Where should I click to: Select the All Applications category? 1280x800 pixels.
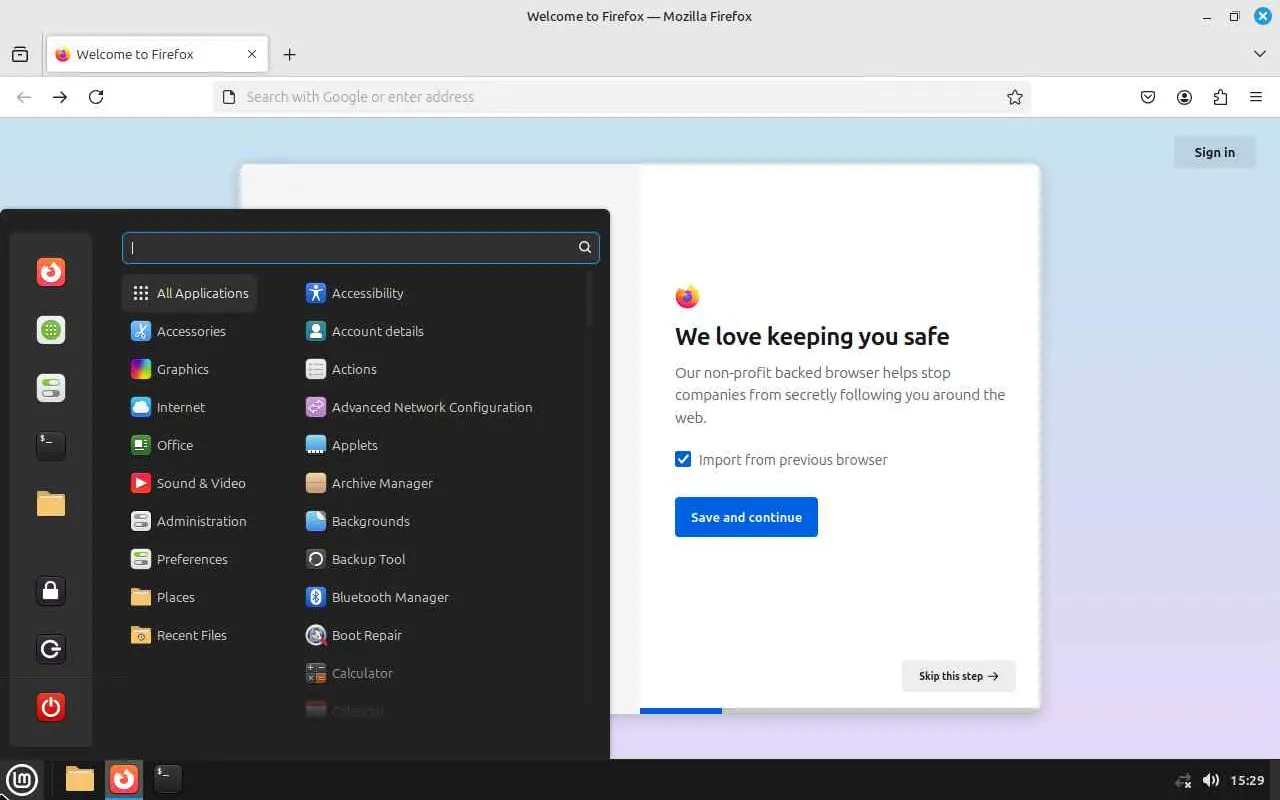click(190, 293)
